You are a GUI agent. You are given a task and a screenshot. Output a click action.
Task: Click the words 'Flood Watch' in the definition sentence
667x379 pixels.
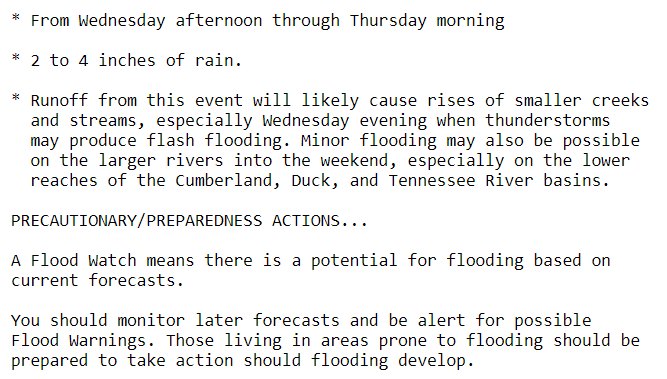point(74,260)
